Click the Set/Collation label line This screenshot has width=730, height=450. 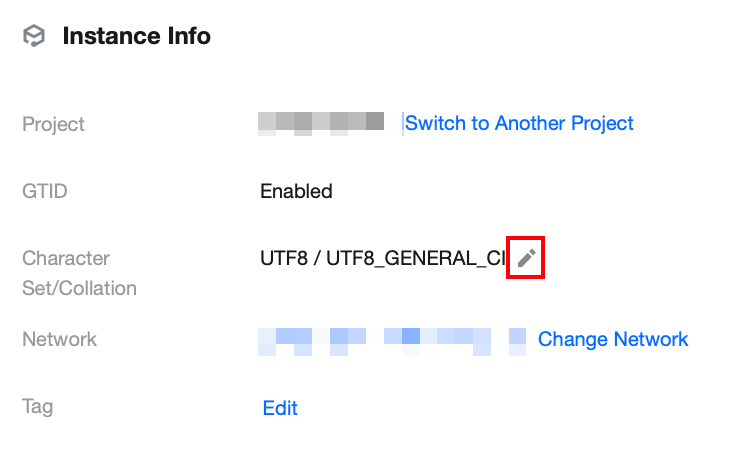pos(79,288)
